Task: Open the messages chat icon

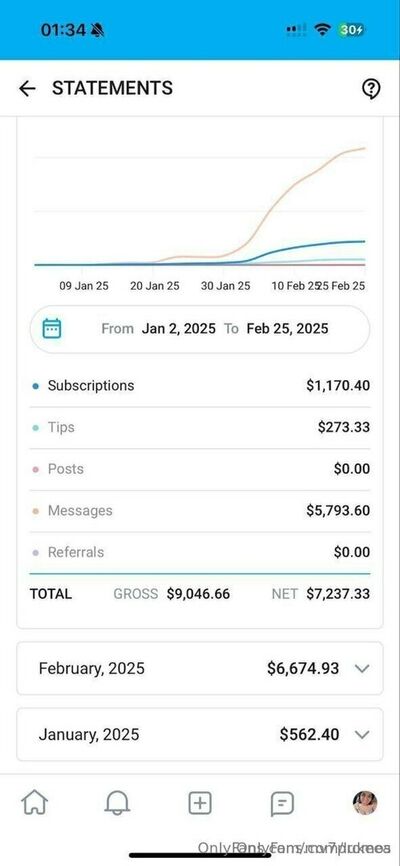Action: point(282,804)
